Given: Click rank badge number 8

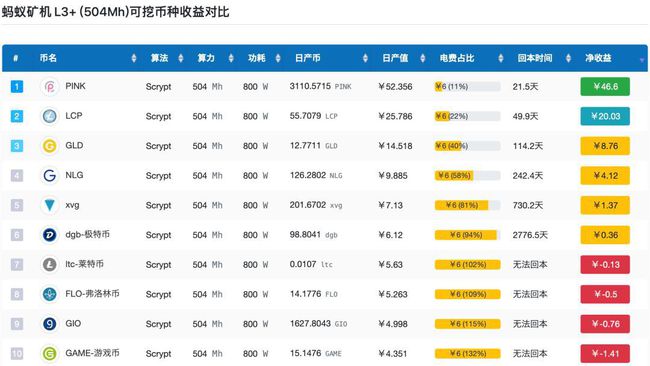Looking at the screenshot, I should pyautogui.click(x=17, y=294).
